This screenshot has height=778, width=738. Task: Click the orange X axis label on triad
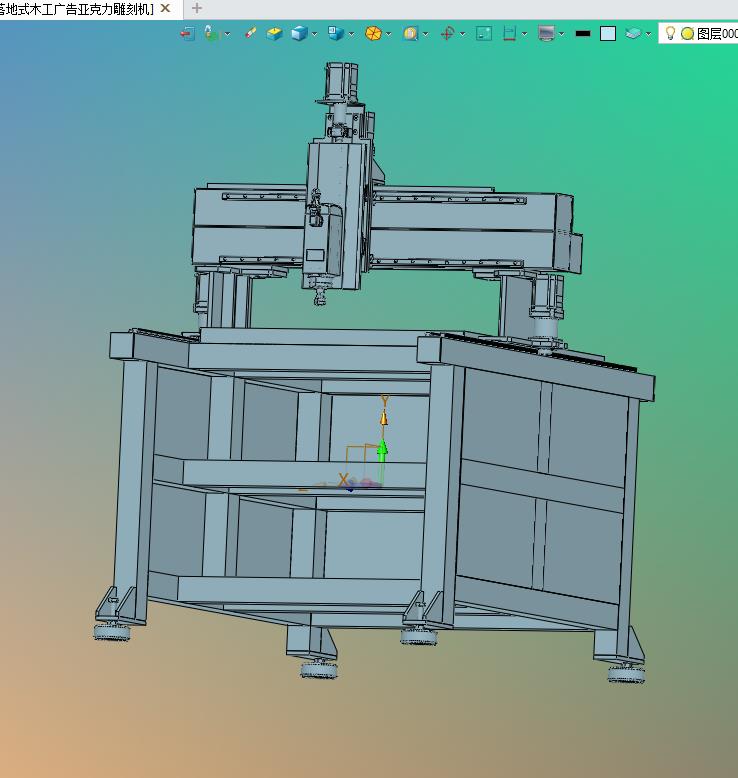pos(343,480)
